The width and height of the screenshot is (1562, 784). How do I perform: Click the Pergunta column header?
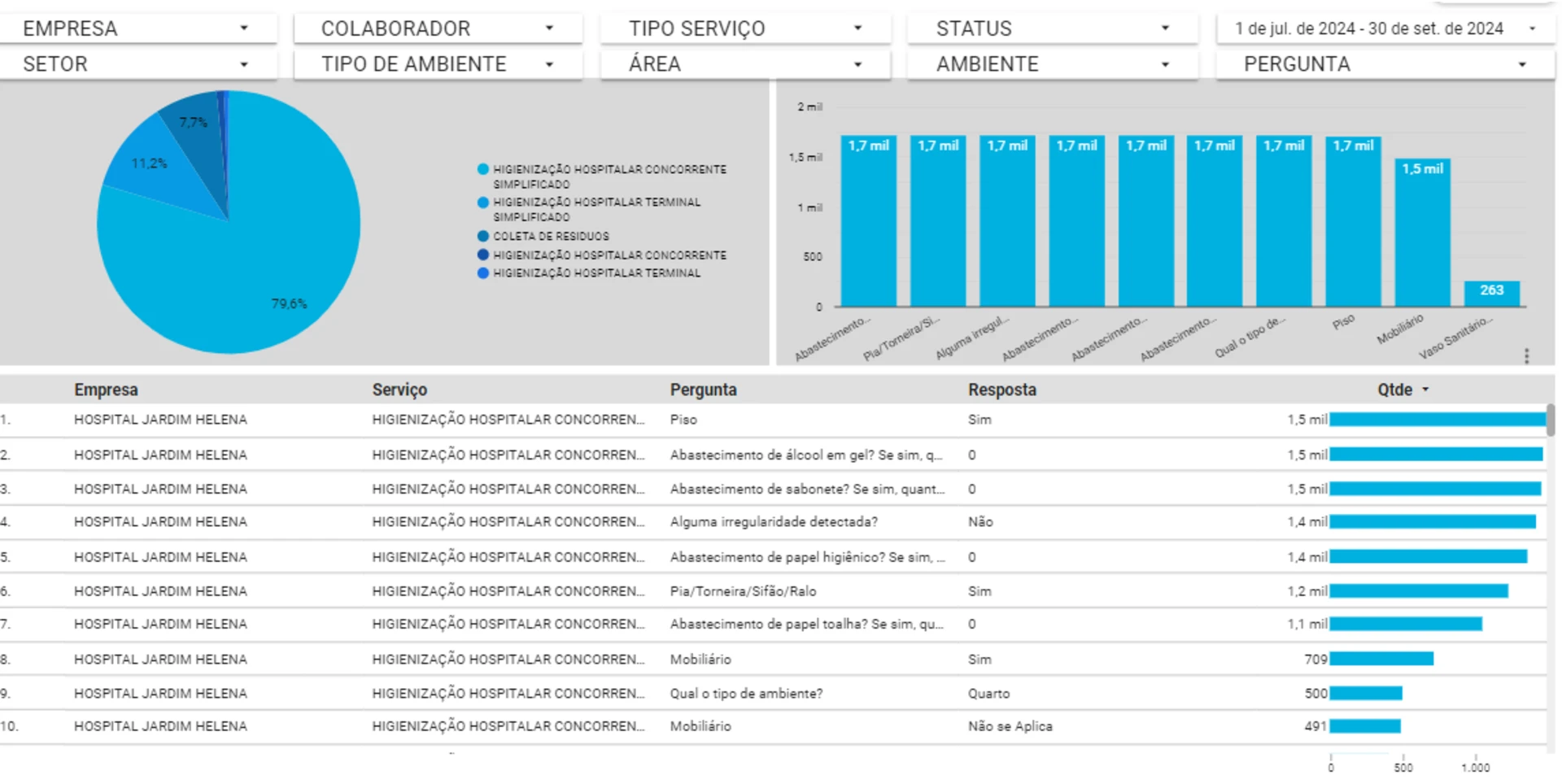[x=703, y=390]
